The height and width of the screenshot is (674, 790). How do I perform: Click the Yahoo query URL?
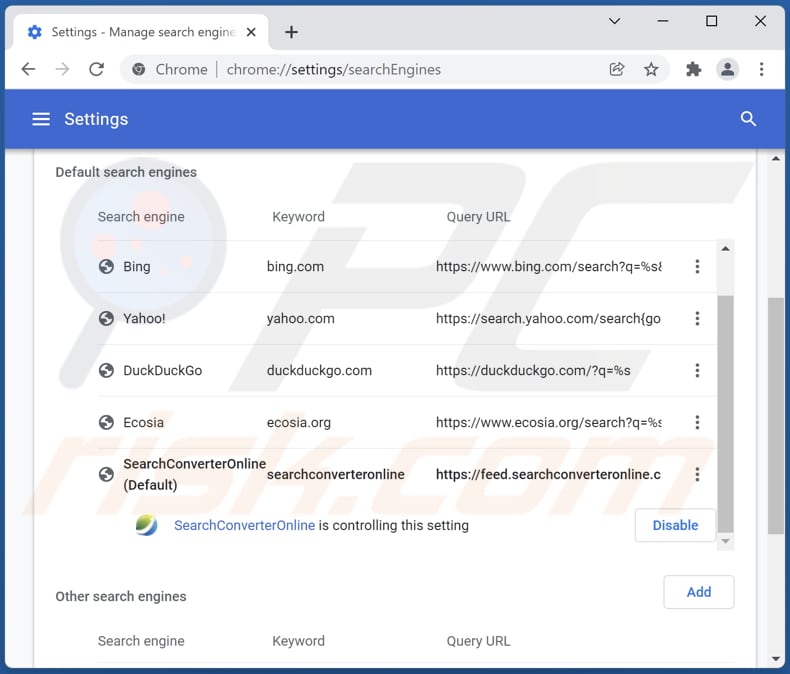[548, 318]
